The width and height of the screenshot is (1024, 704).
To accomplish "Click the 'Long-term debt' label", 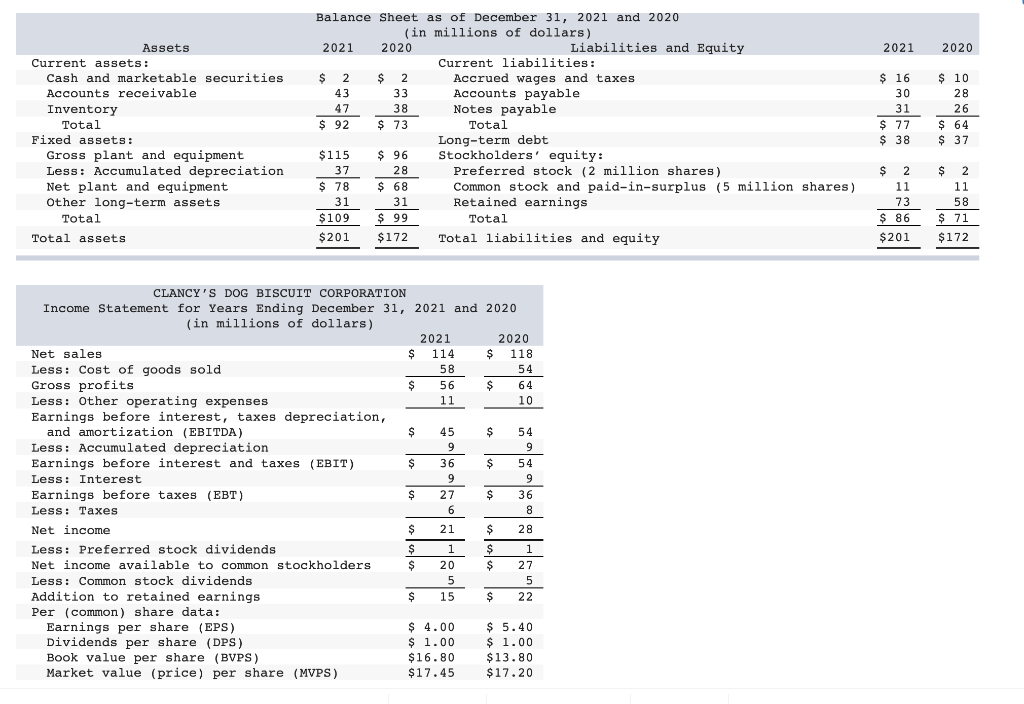I will (x=493, y=140).
